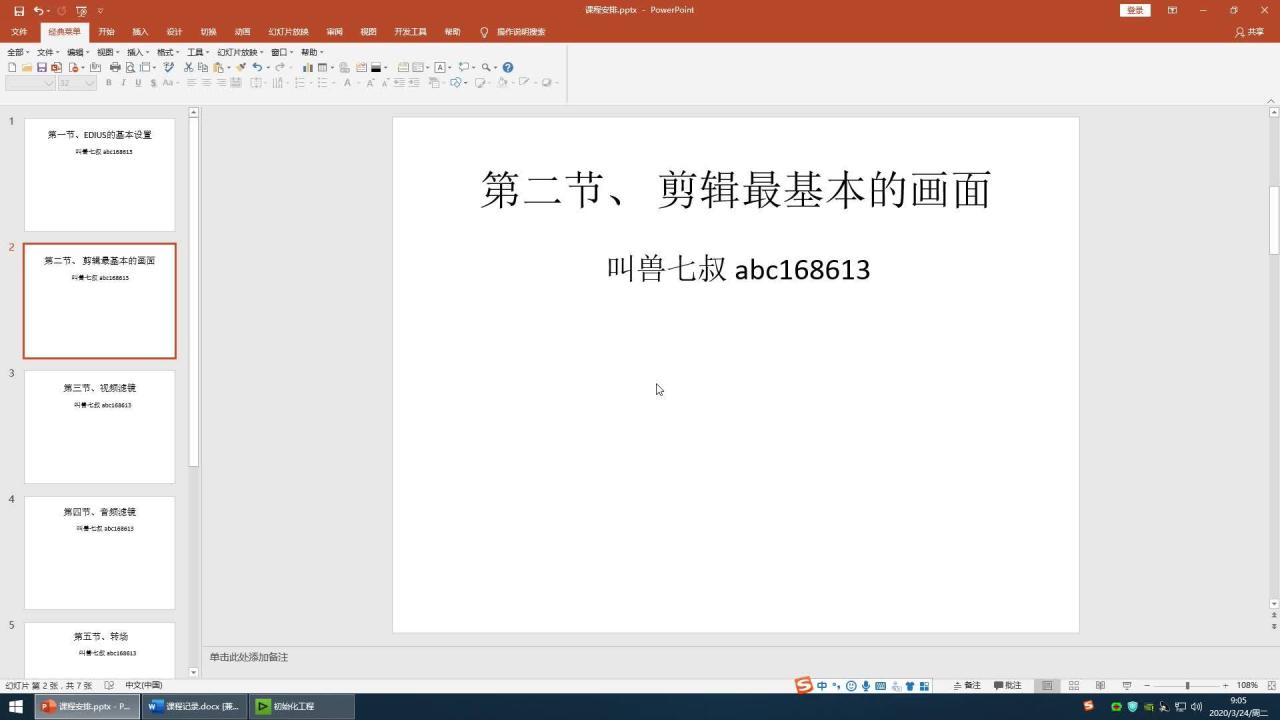Expand the Undo history dropdown arrow
The image size is (1280, 720).
coord(267,67)
